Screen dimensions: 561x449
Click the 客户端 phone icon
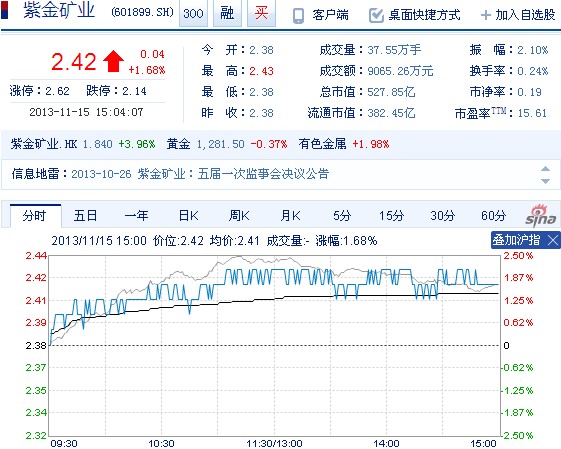coord(298,16)
